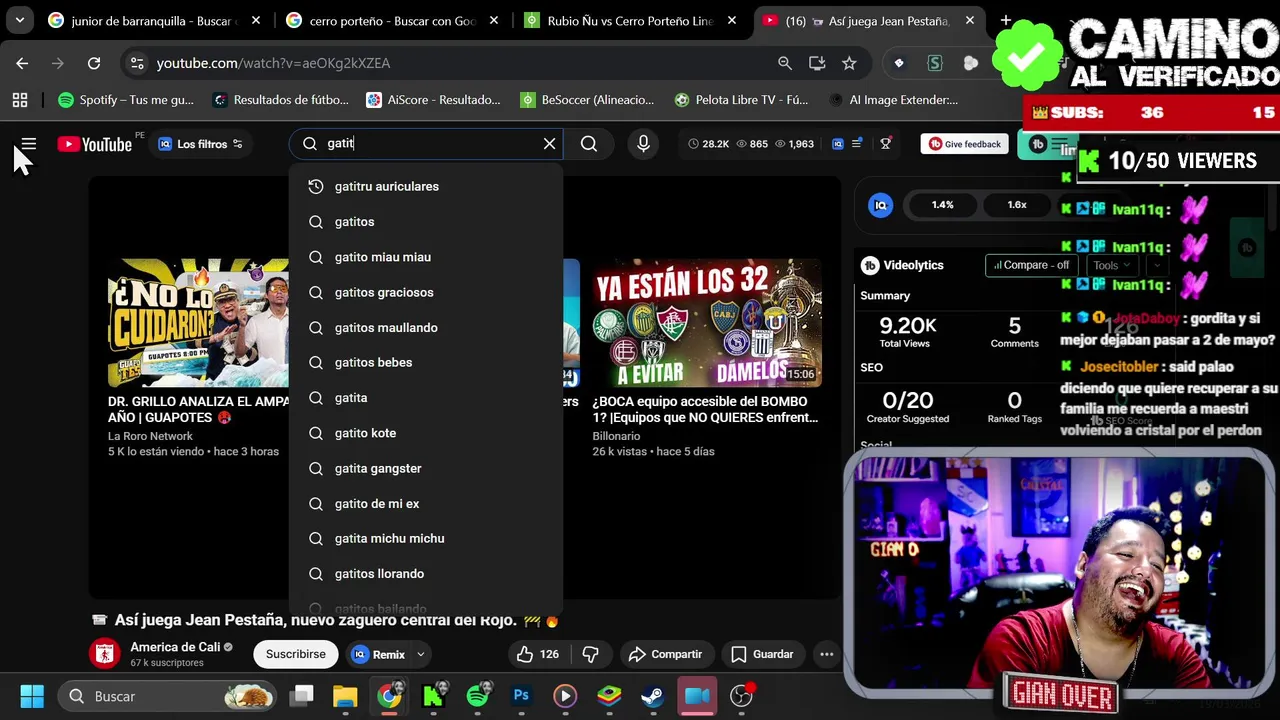Save the video with Guardar
This screenshot has height=720, width=1280.
point(762,654)
